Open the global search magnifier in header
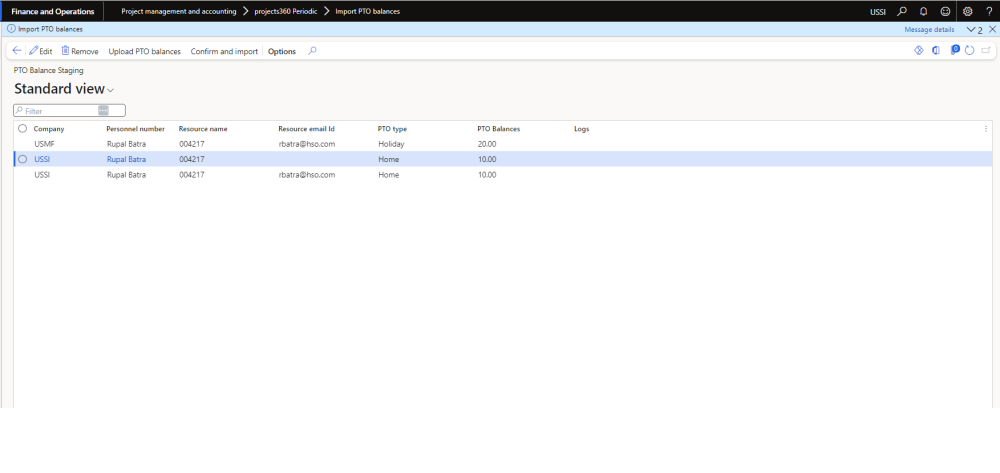The width and height of the screenshot is (1000, 473). pyautogui.click(x=902, y=11)
